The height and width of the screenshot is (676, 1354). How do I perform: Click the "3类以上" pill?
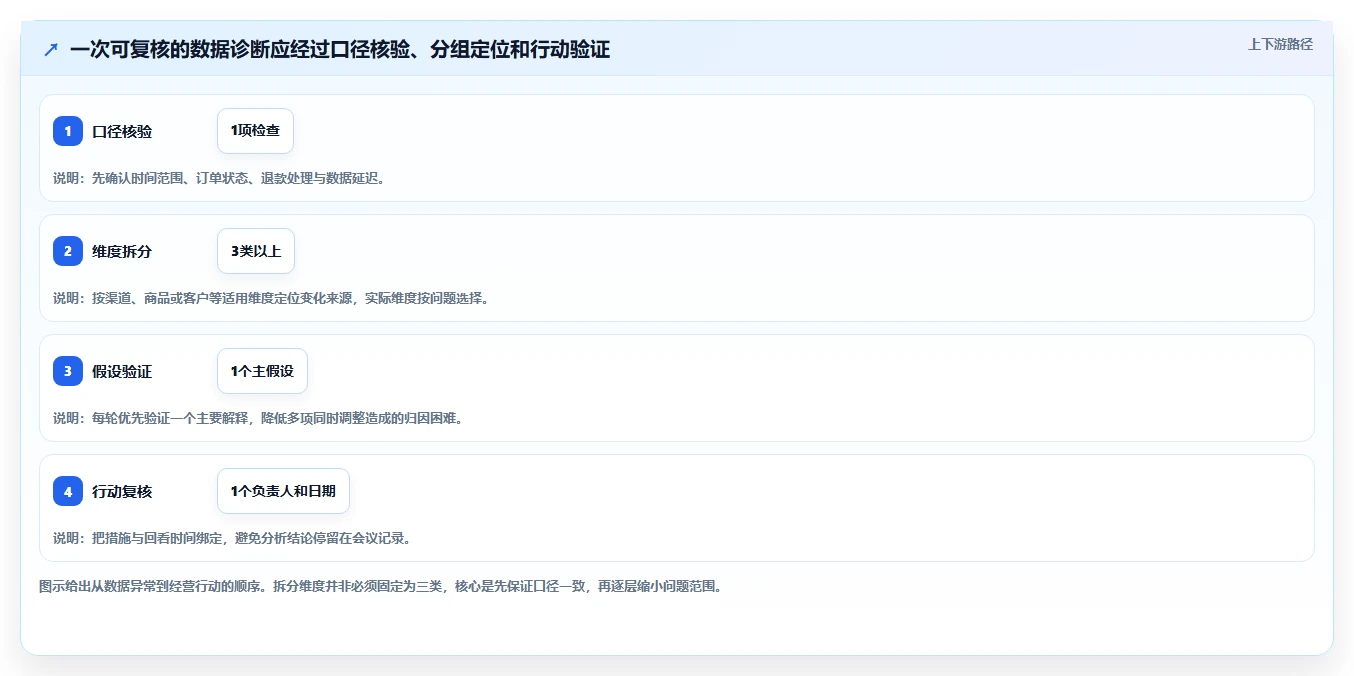(256, 251)
